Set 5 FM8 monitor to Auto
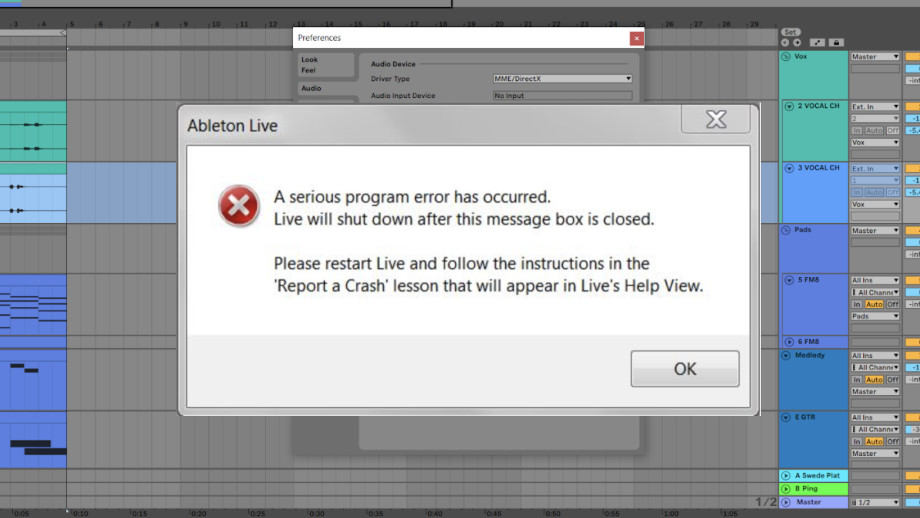The width and height of the screenshot is (920, 518). (x=874, y=304)
